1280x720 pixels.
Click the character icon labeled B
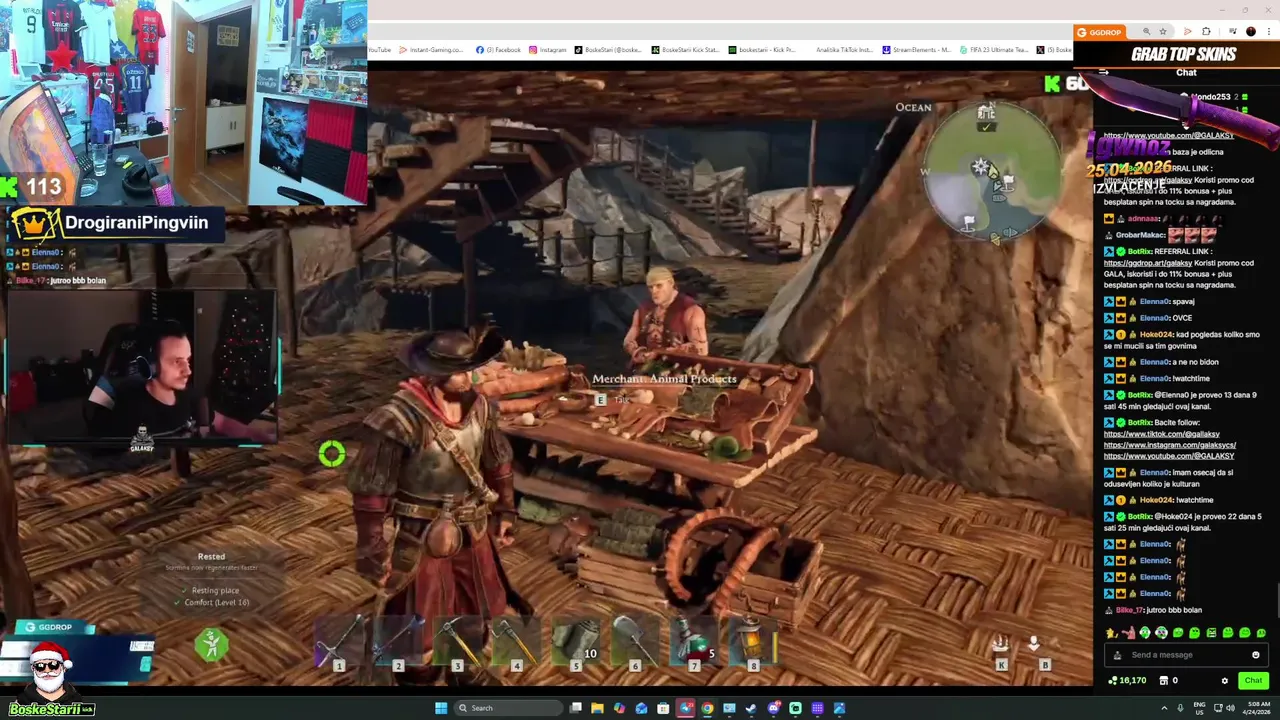(1035, 643)
